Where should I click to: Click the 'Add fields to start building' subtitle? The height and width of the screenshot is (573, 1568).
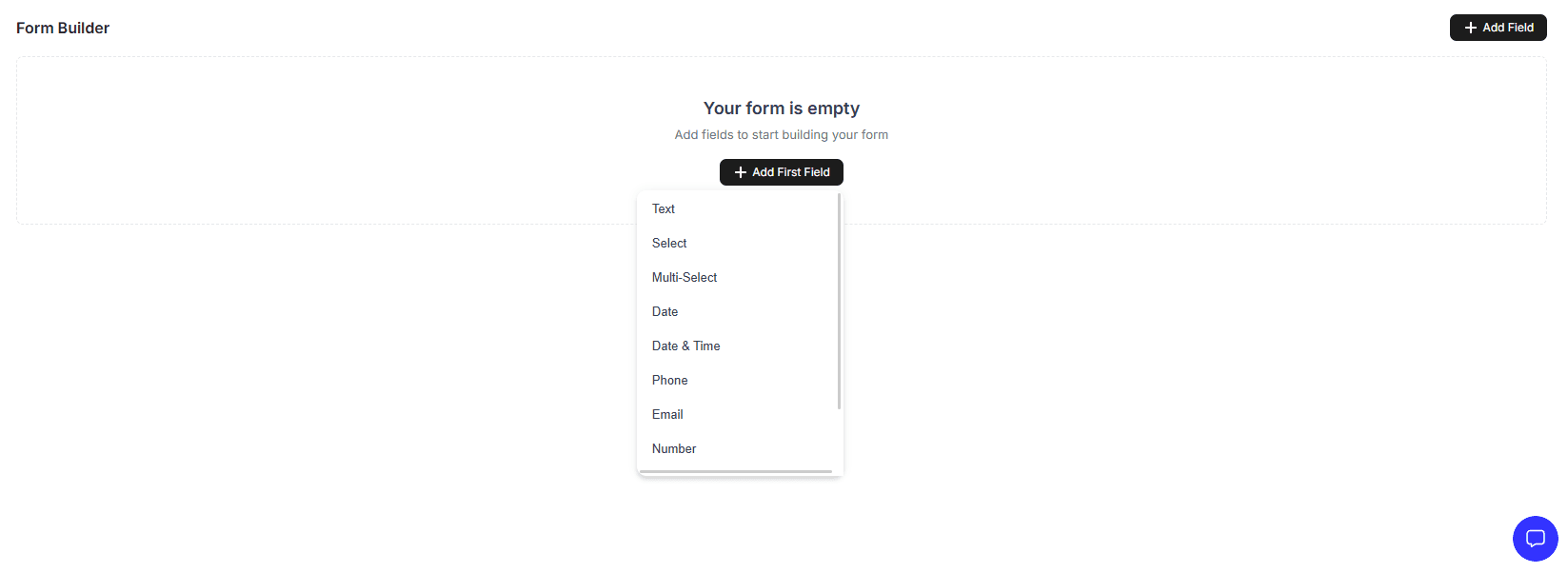click(x=781, y=134)
